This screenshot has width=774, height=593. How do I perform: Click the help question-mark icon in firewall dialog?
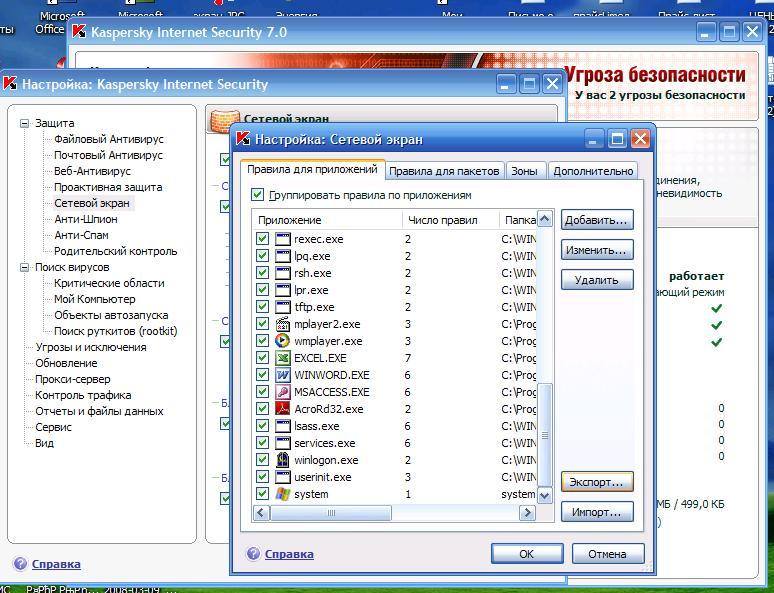click(253, 553)
